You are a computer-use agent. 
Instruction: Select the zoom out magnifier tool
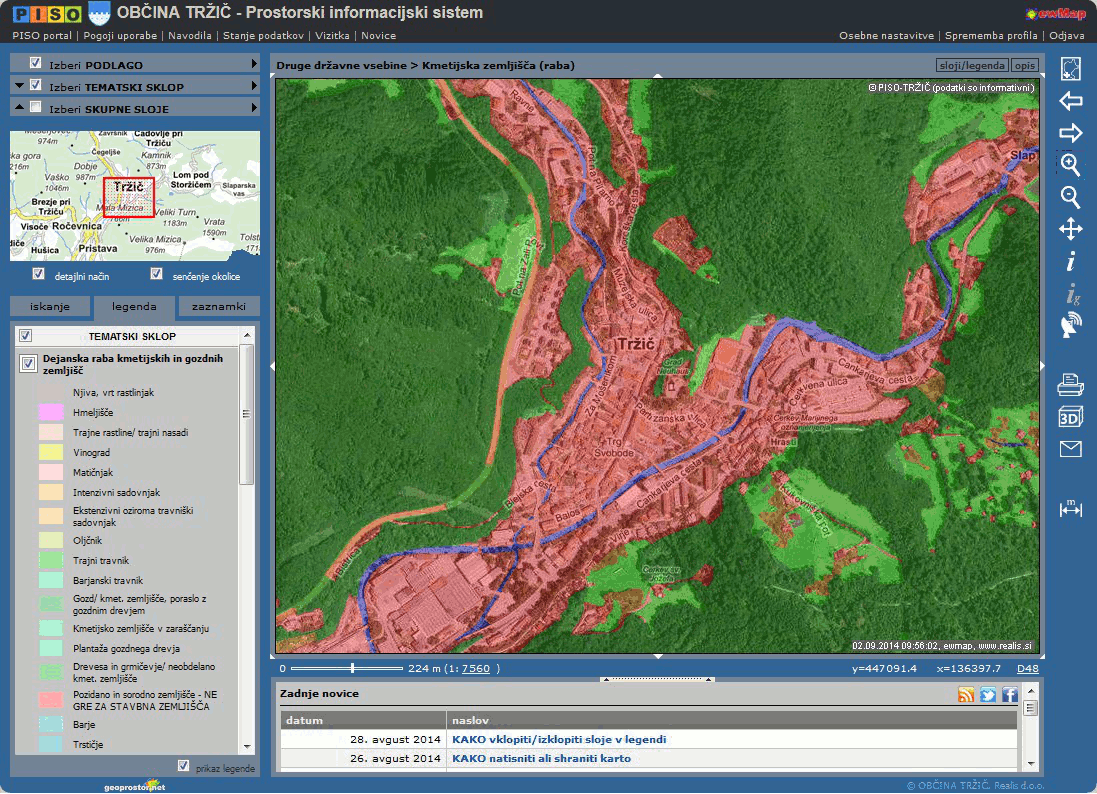(1070, 197)
